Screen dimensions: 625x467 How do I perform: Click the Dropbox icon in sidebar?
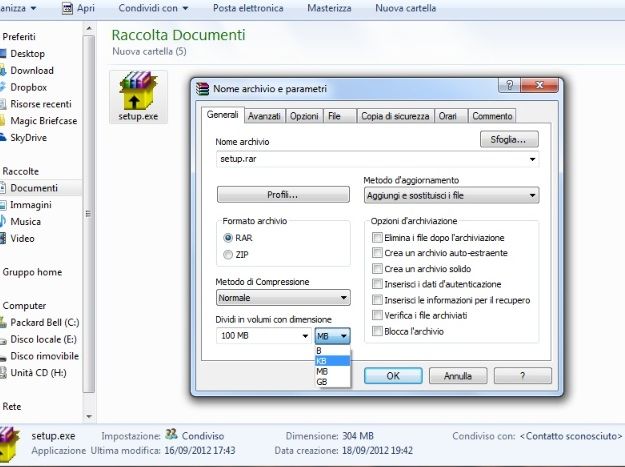[4, 87]
